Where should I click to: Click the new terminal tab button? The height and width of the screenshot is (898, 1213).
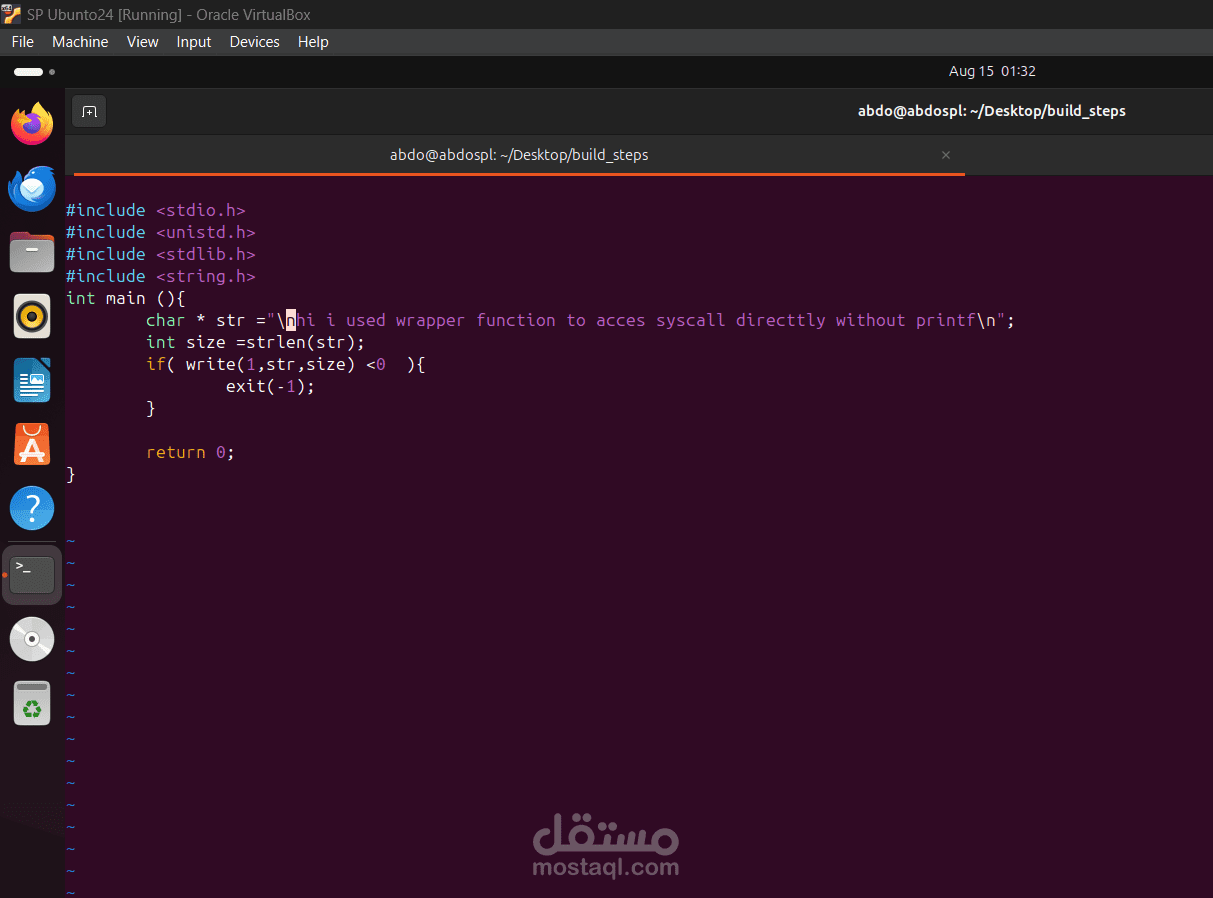(89, 111)
